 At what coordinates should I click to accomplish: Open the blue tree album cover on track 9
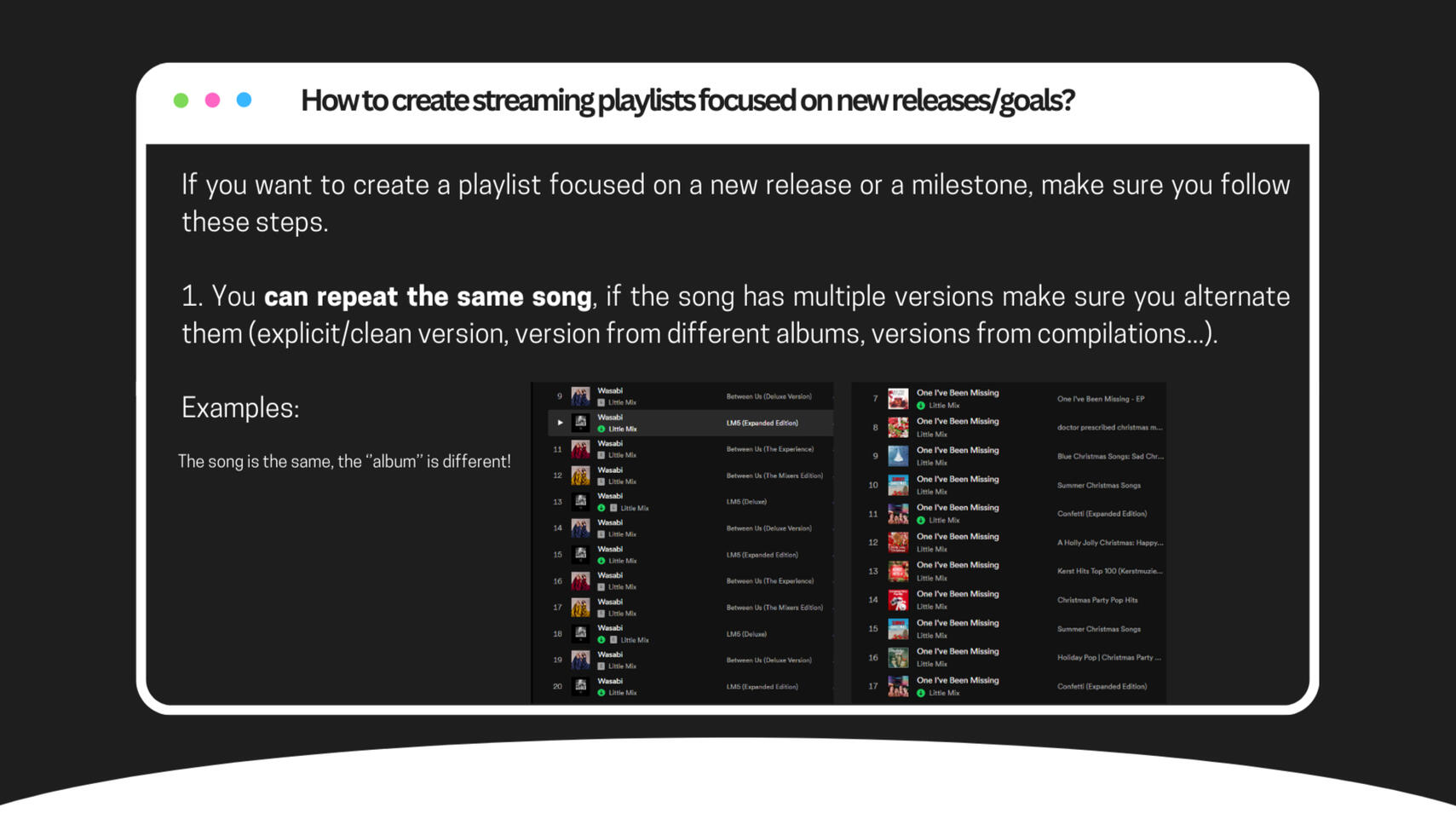pos(898,456)
